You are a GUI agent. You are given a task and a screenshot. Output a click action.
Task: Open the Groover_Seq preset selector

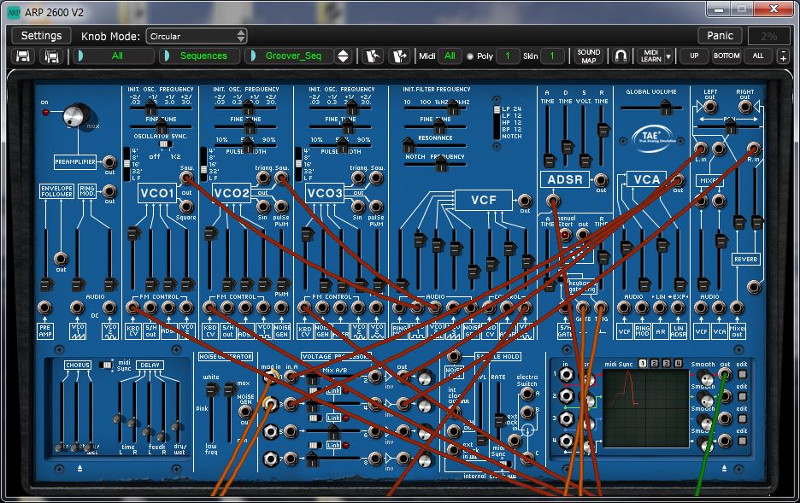pos(290,56)
